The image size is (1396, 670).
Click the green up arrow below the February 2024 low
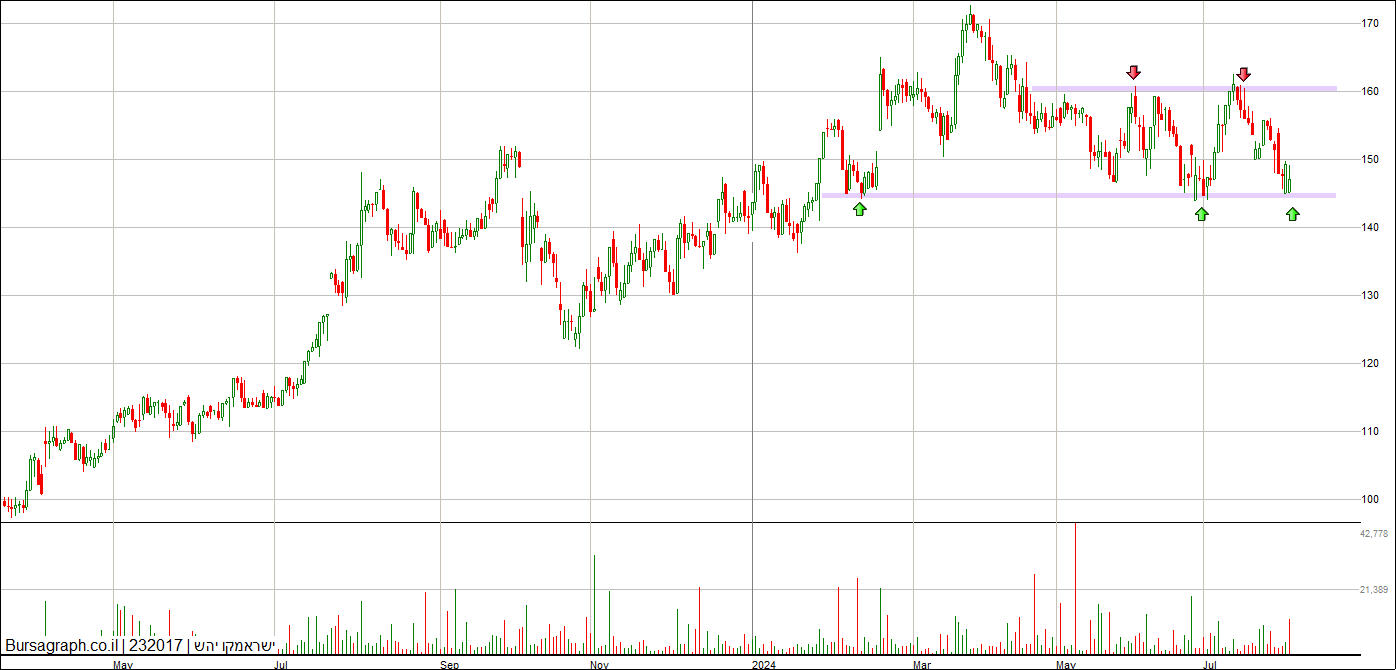860,209
